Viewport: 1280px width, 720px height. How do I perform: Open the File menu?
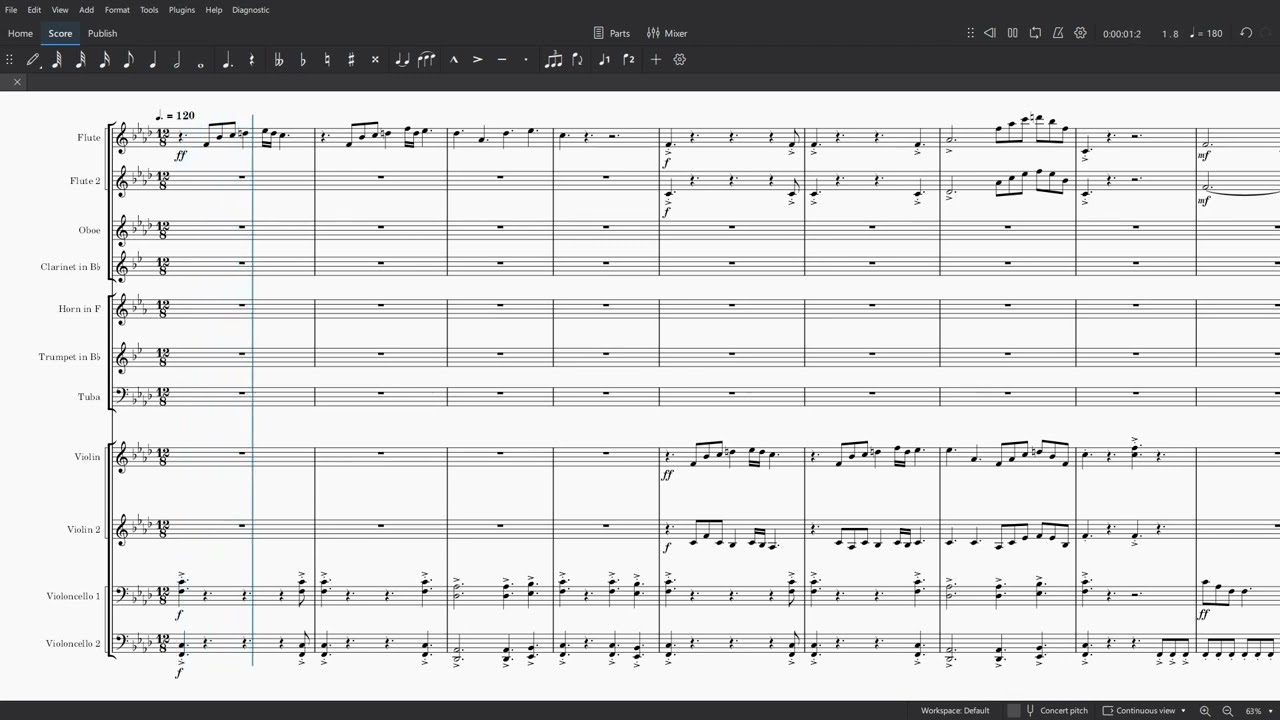tap(11, 10)
